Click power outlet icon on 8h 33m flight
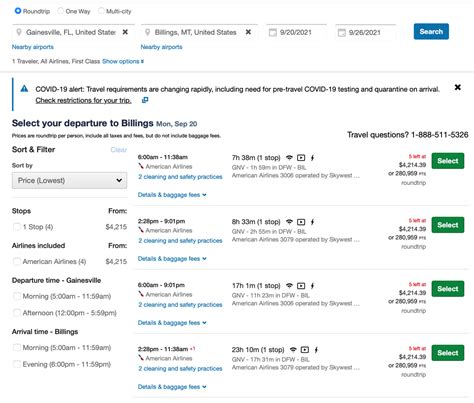This screenshot has width=474, height=403. tap(312, 222)
